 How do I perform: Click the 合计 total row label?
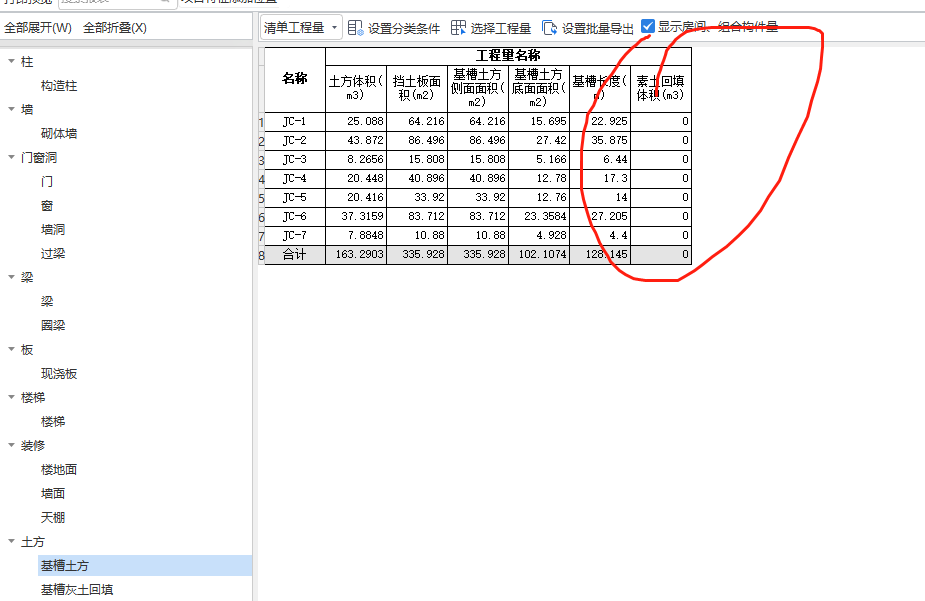(295, 255)
